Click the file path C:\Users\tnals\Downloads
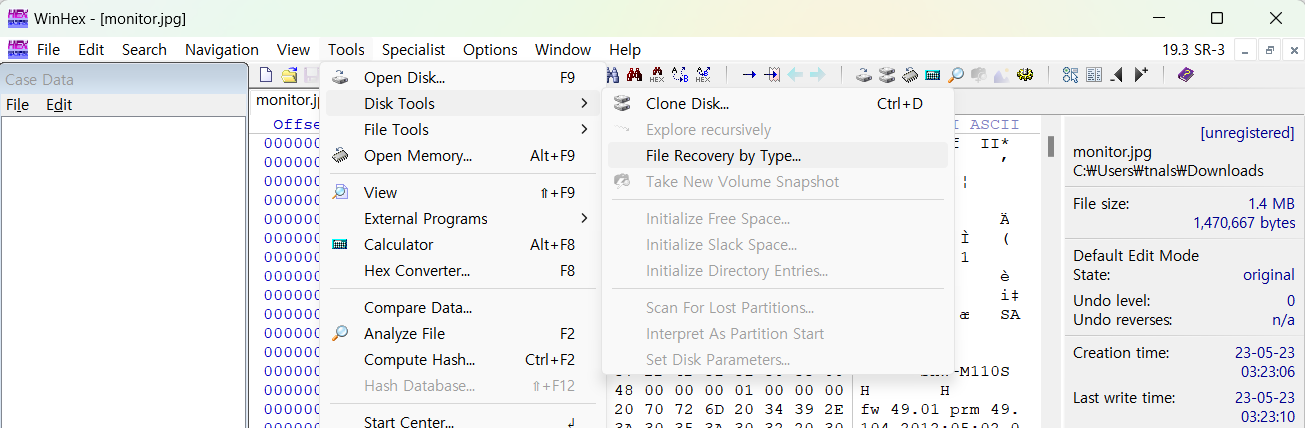 1168,171
